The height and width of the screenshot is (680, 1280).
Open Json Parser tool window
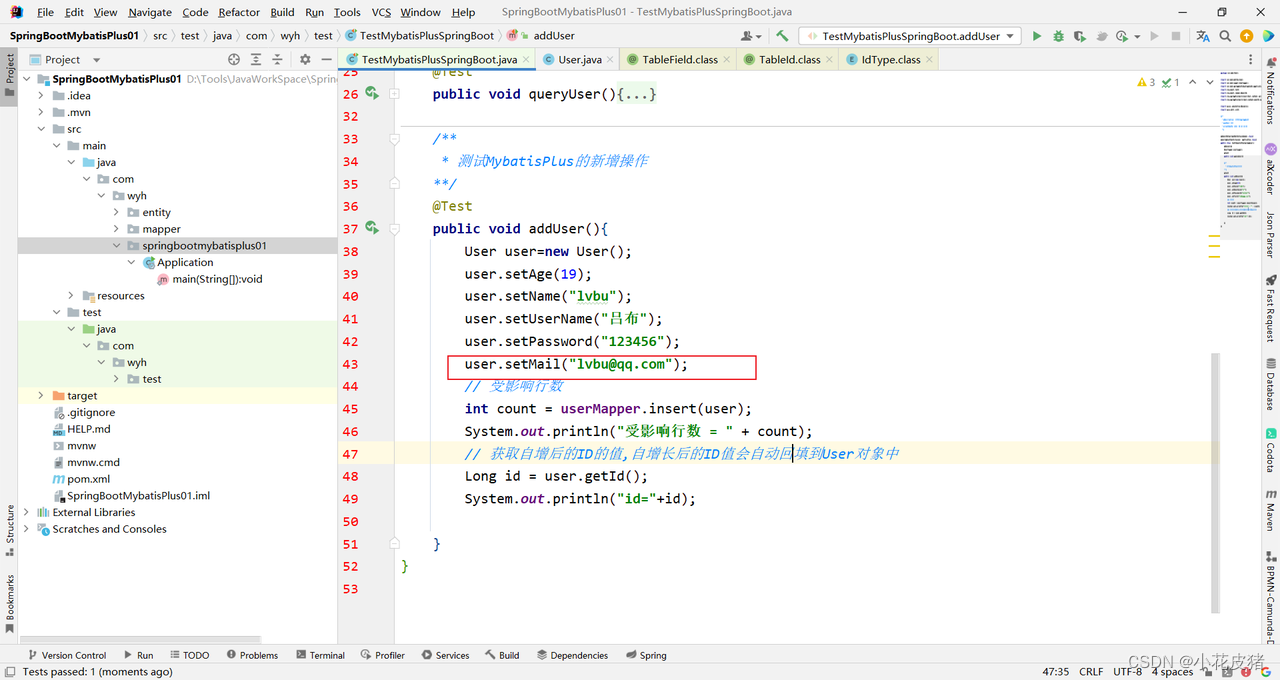[1271, 236]
